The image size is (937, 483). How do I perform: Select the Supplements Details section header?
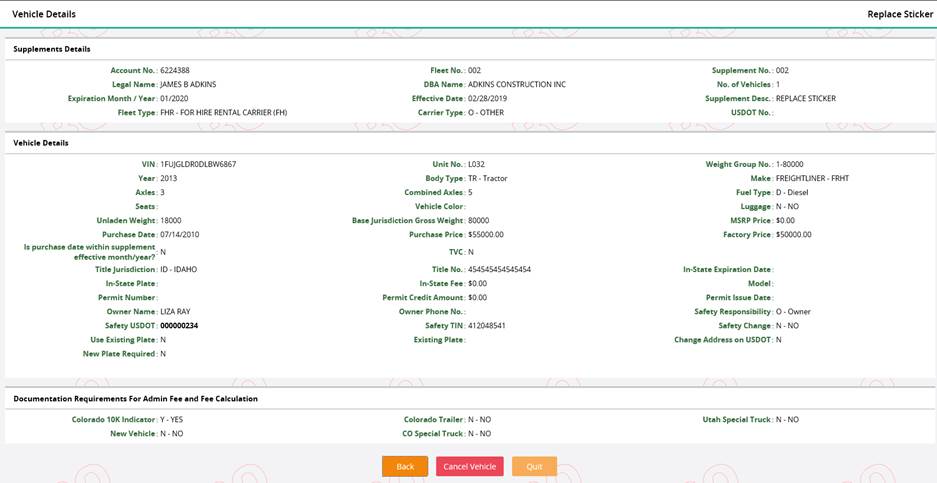tap(52, 49)
